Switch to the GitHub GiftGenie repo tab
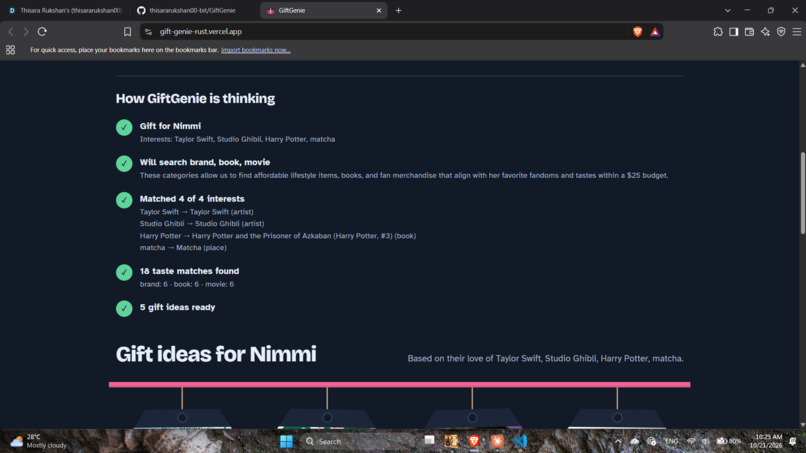806x453 pixels. pyautogui.click(x=193, y=10)
